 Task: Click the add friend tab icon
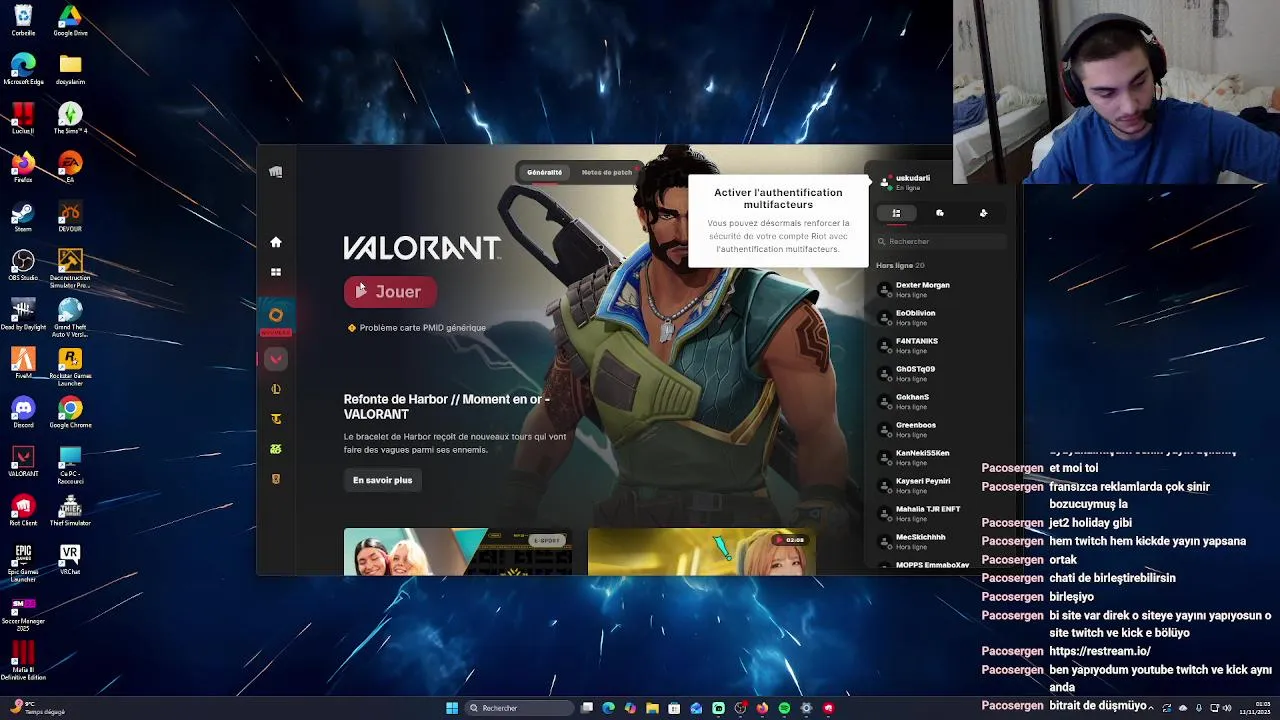(x=983, y=213)
